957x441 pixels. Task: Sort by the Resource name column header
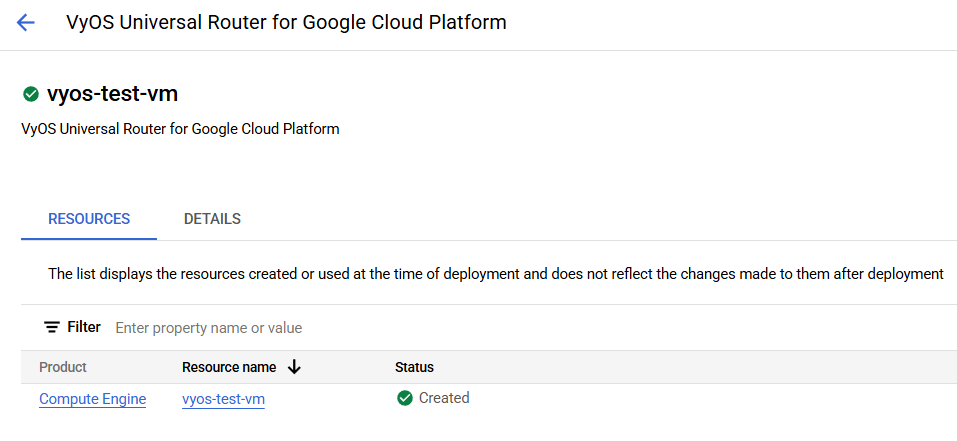coord(229,367)
